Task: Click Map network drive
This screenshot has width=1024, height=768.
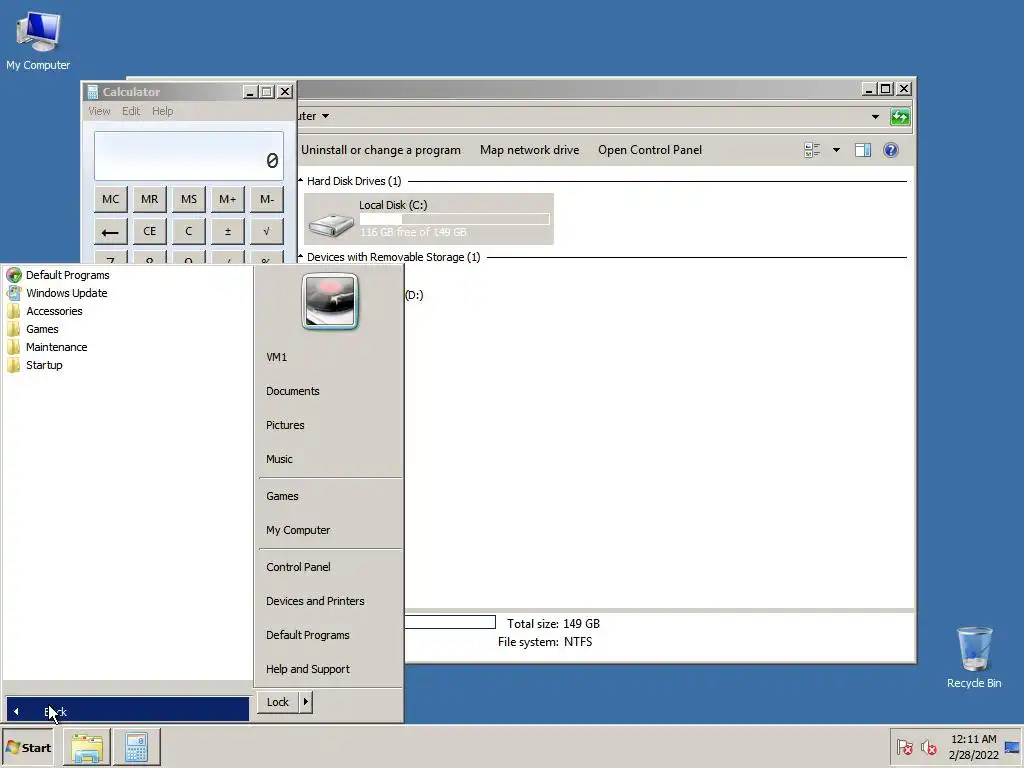Action: click(530, 150)
